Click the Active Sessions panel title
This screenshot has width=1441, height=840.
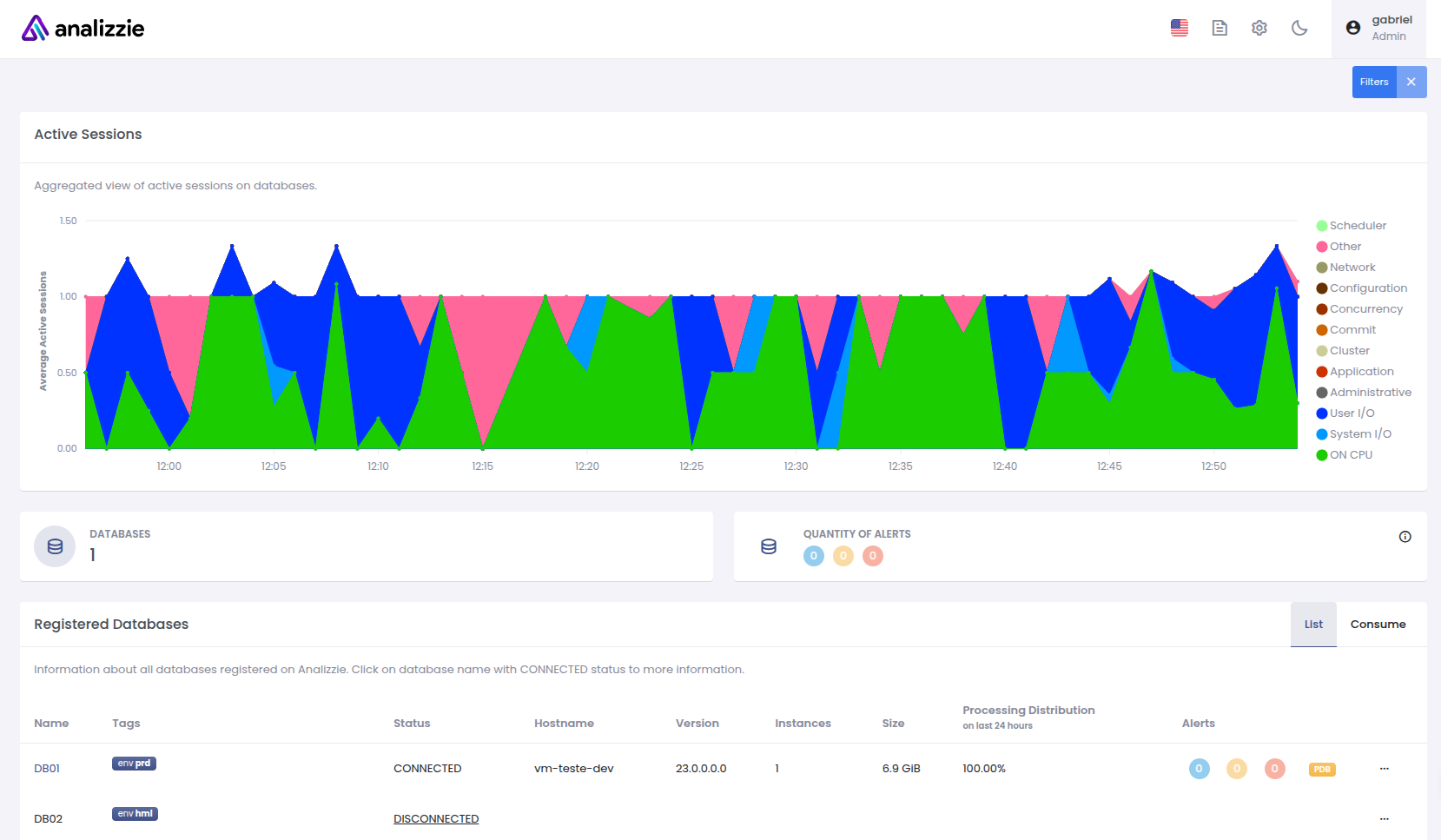[x=88, y=135]
